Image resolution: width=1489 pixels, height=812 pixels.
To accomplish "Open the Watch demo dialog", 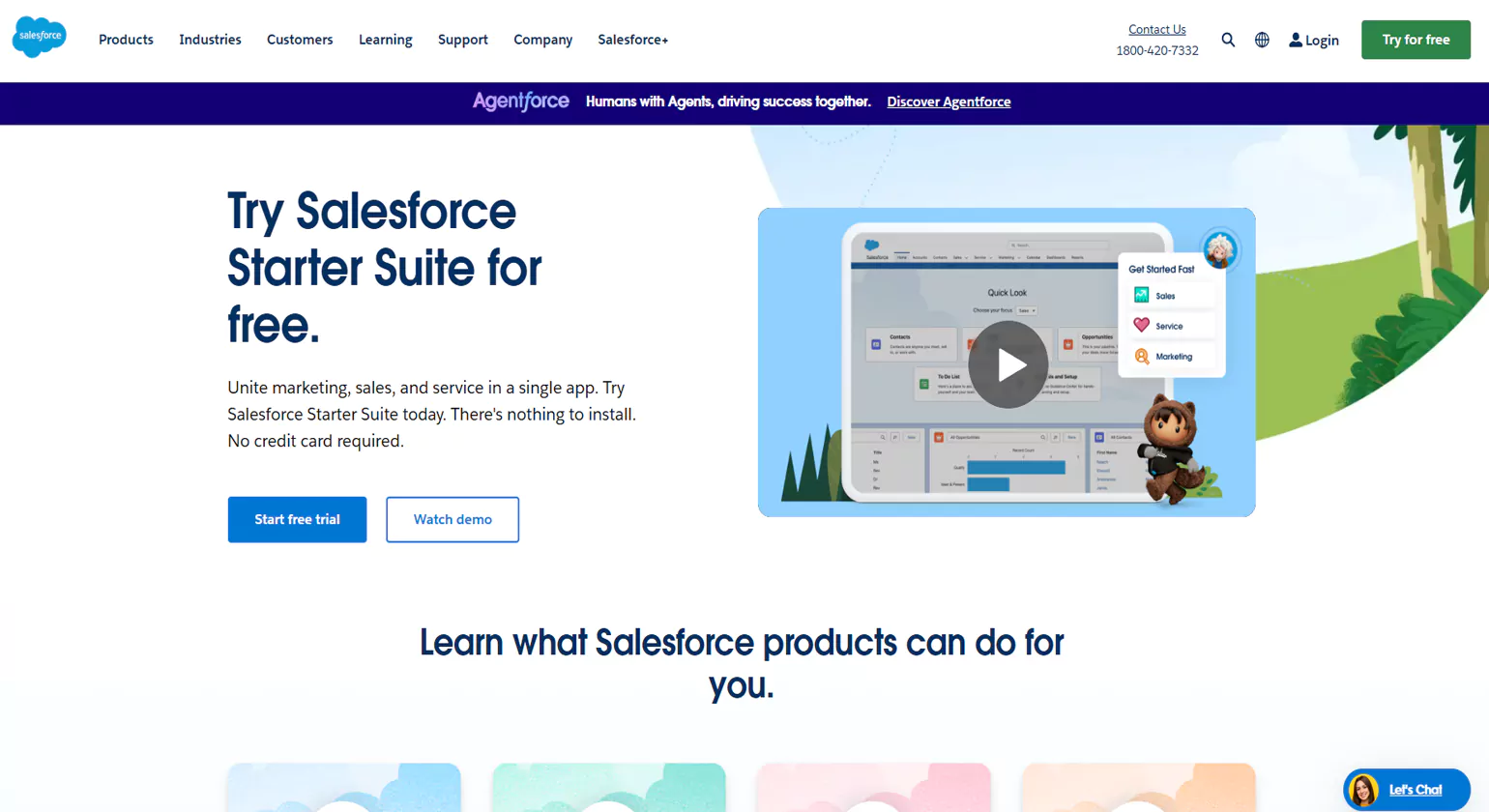I will 453,519.
